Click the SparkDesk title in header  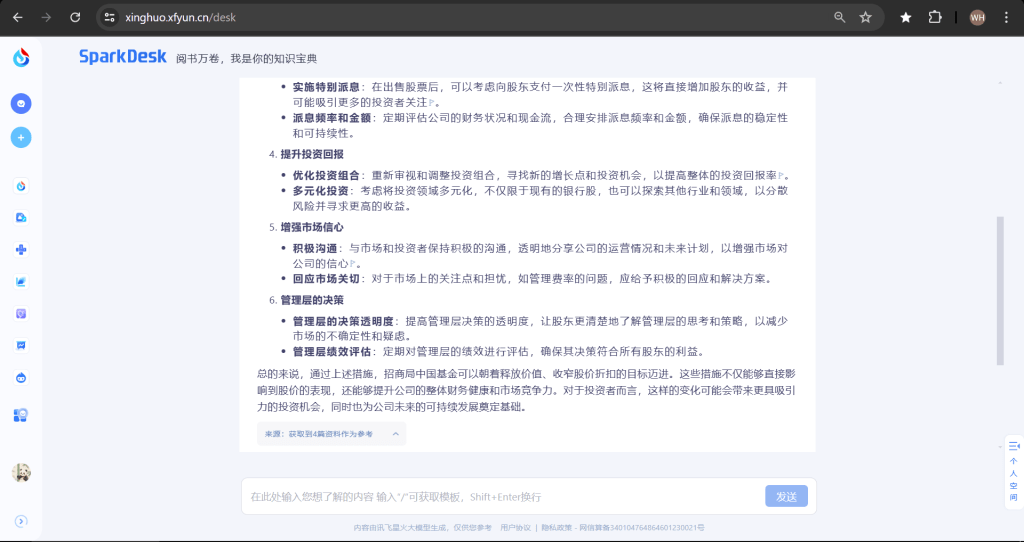[x=123, y=57]
